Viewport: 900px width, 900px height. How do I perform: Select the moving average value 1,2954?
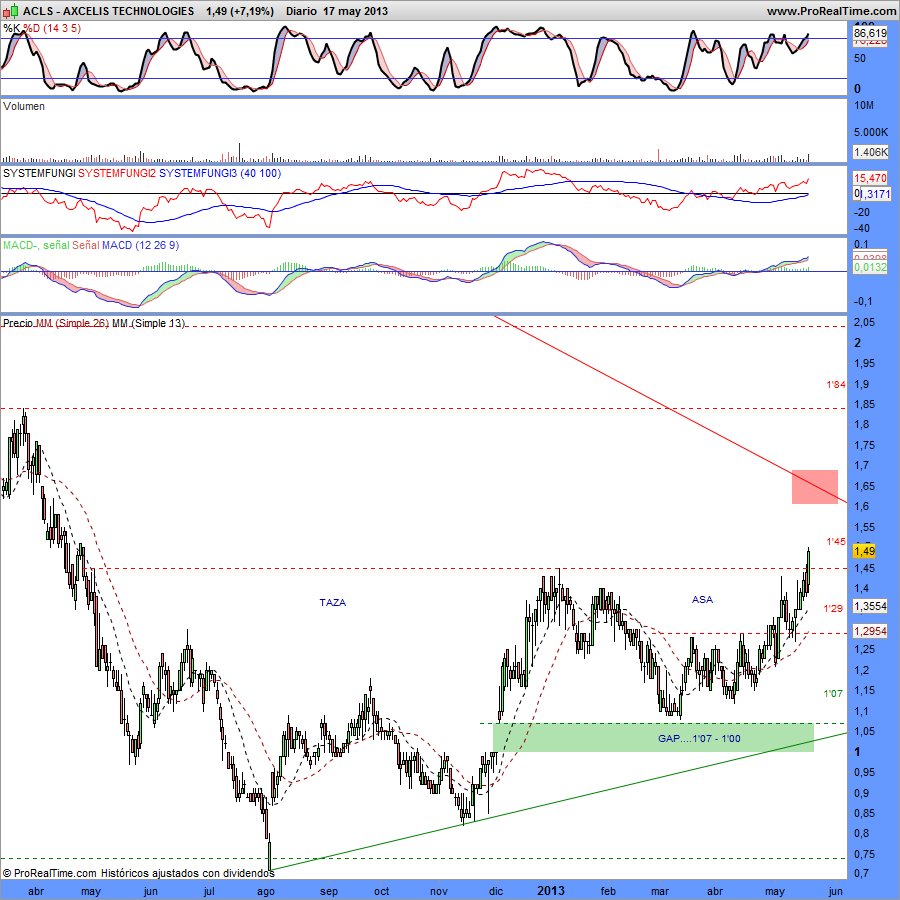coord(870,631)
